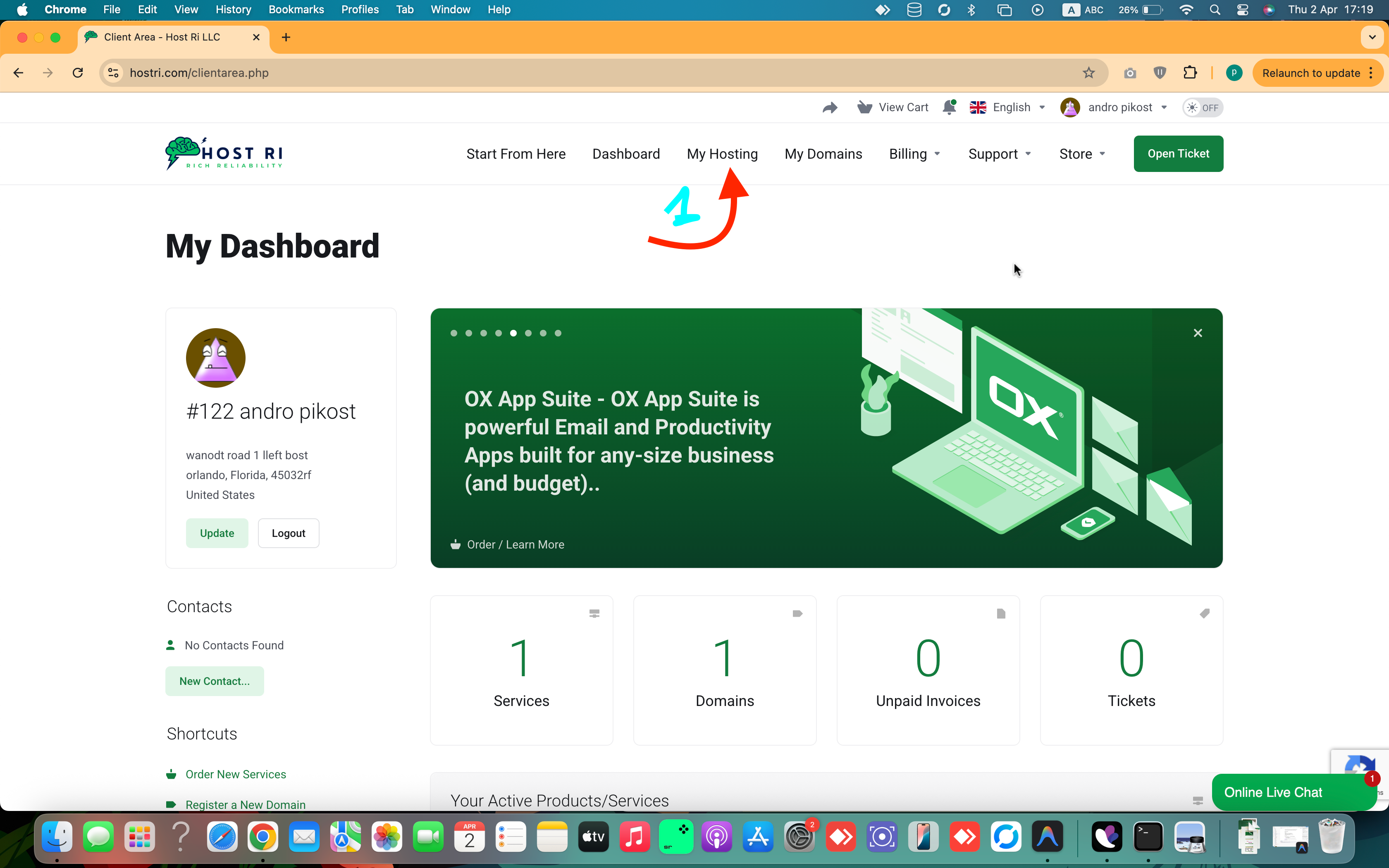Image resolution: width=1389 pixels, height=868 pixels.
Task: Close the OX App Suite banner
Action: click(x=1197, y=333)
